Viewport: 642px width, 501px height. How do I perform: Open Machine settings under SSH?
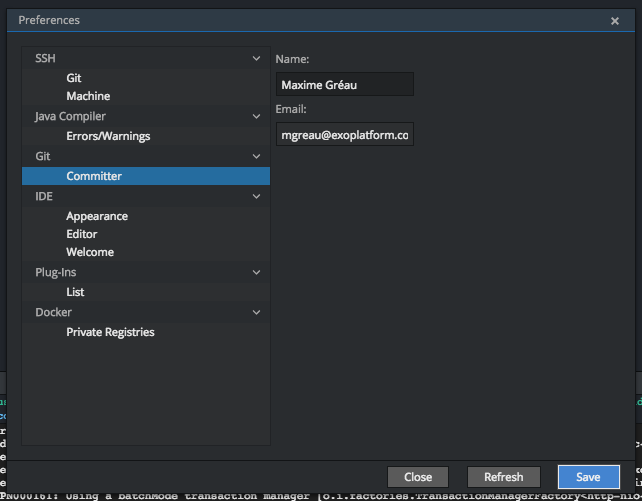pos(146,96)
